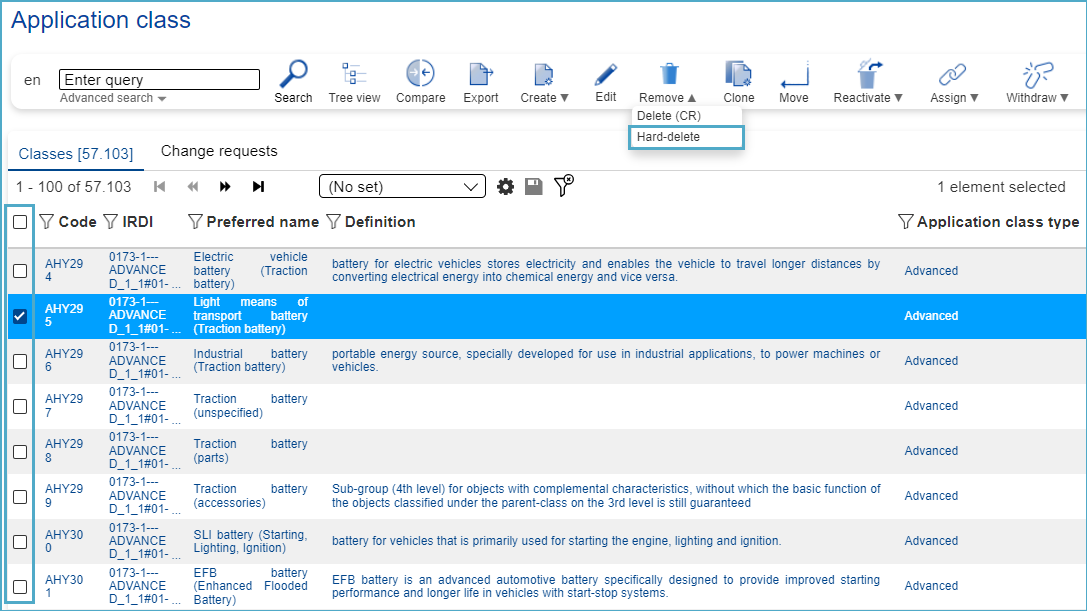Expand the Advanced search options
Screen dimensions: 1087x611
coord(113,98)
